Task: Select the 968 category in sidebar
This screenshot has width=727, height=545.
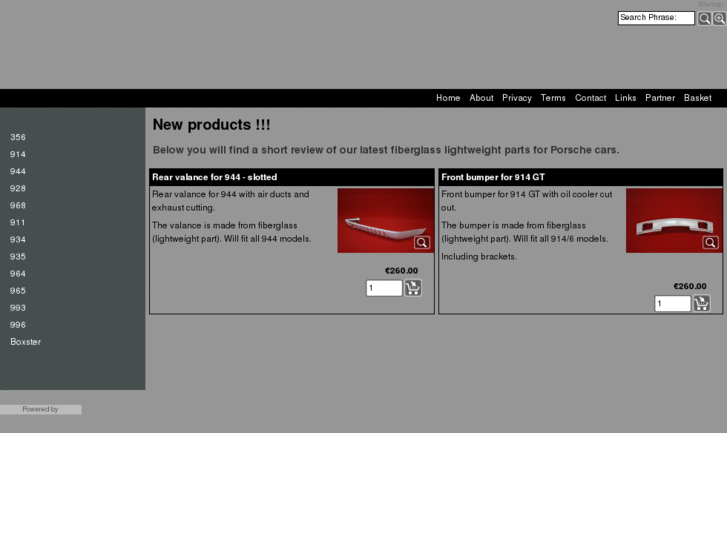Action: [18, 205]
